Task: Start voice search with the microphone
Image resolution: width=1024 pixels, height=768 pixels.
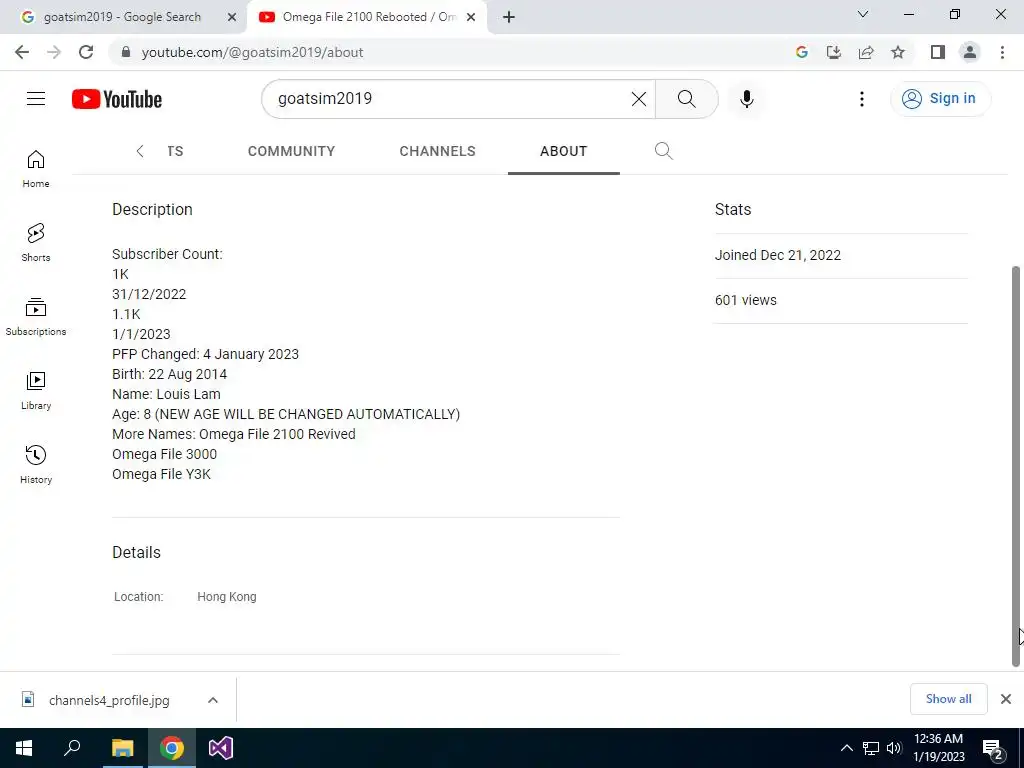Action: pyautogui.click(x=746, y=99)
